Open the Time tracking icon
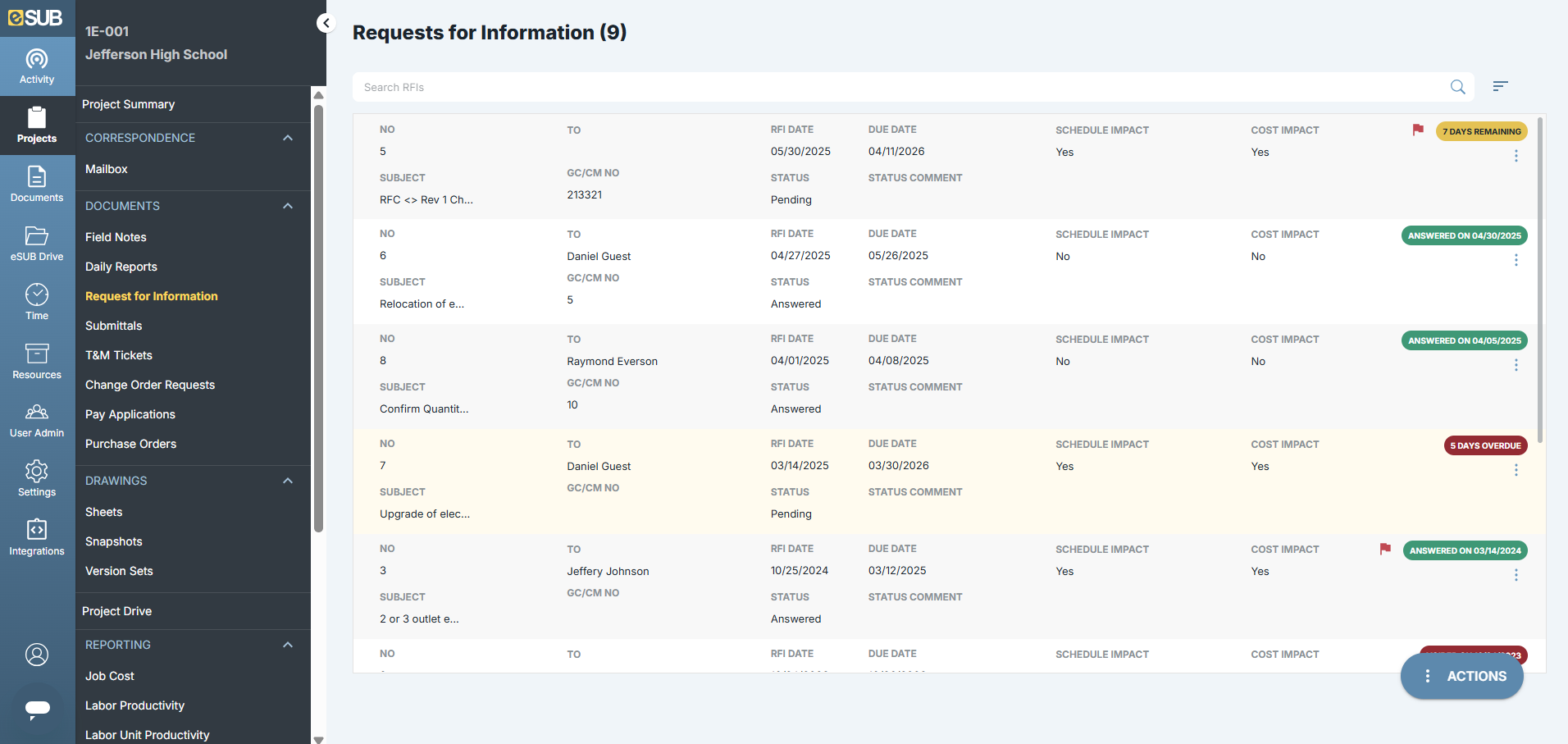This screenshot has height=744, width=1568. pos(37,303)
